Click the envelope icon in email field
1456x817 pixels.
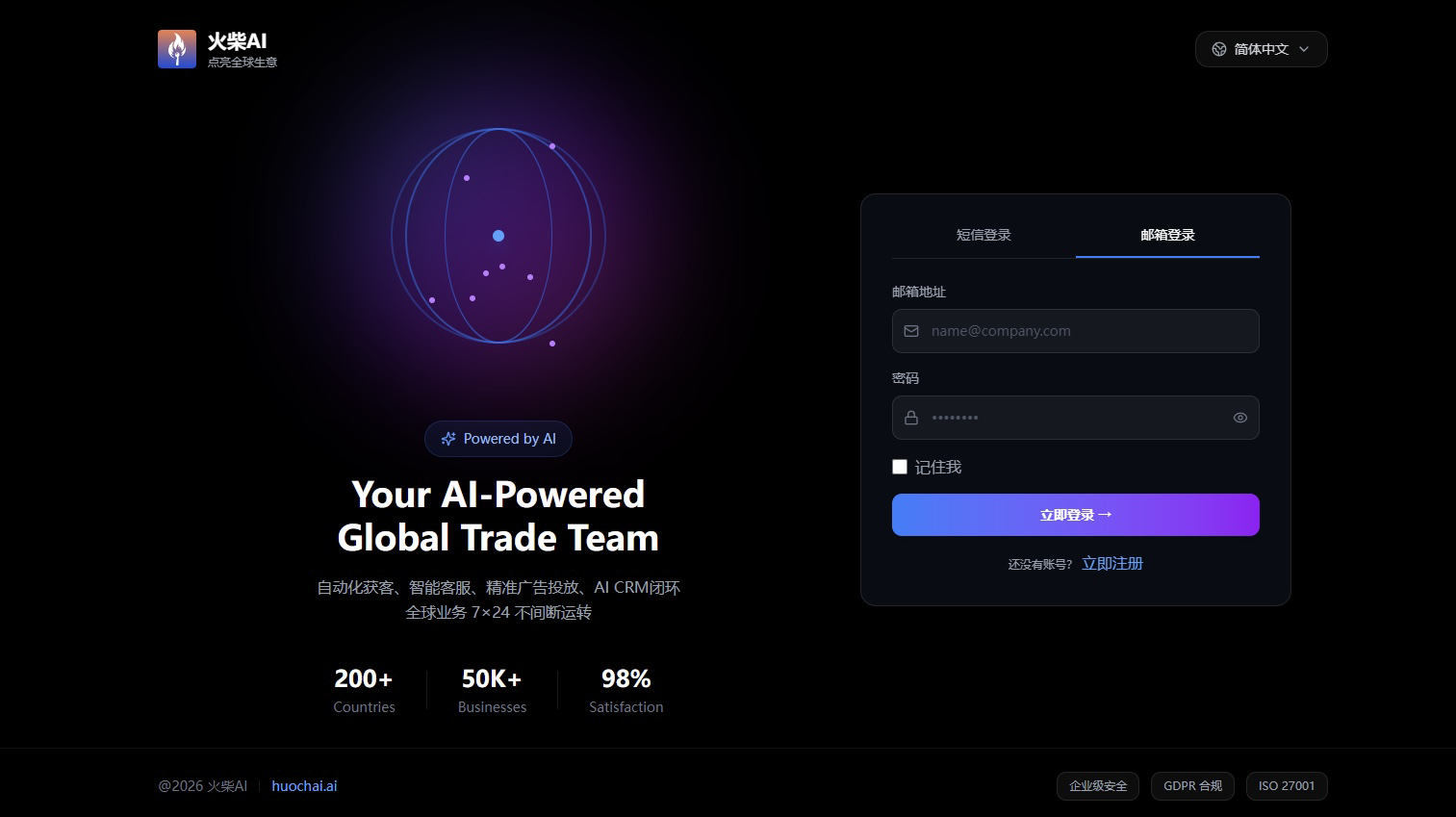click(x=911, y=331)
